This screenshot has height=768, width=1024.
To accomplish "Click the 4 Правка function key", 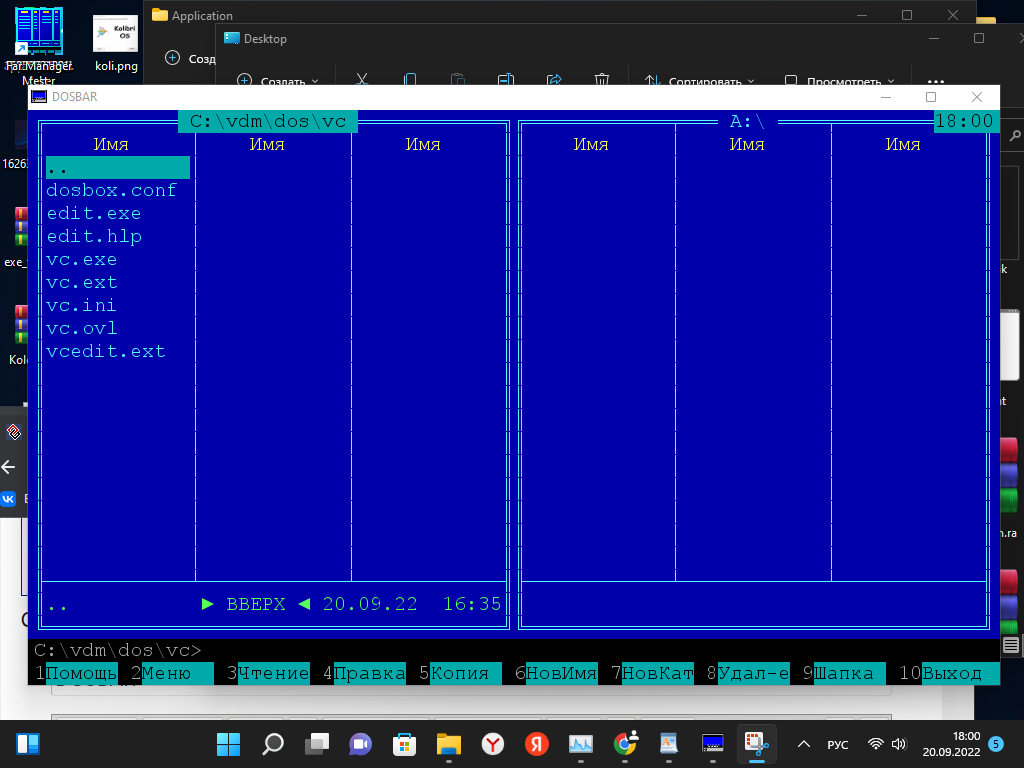I will click(364, 673).
